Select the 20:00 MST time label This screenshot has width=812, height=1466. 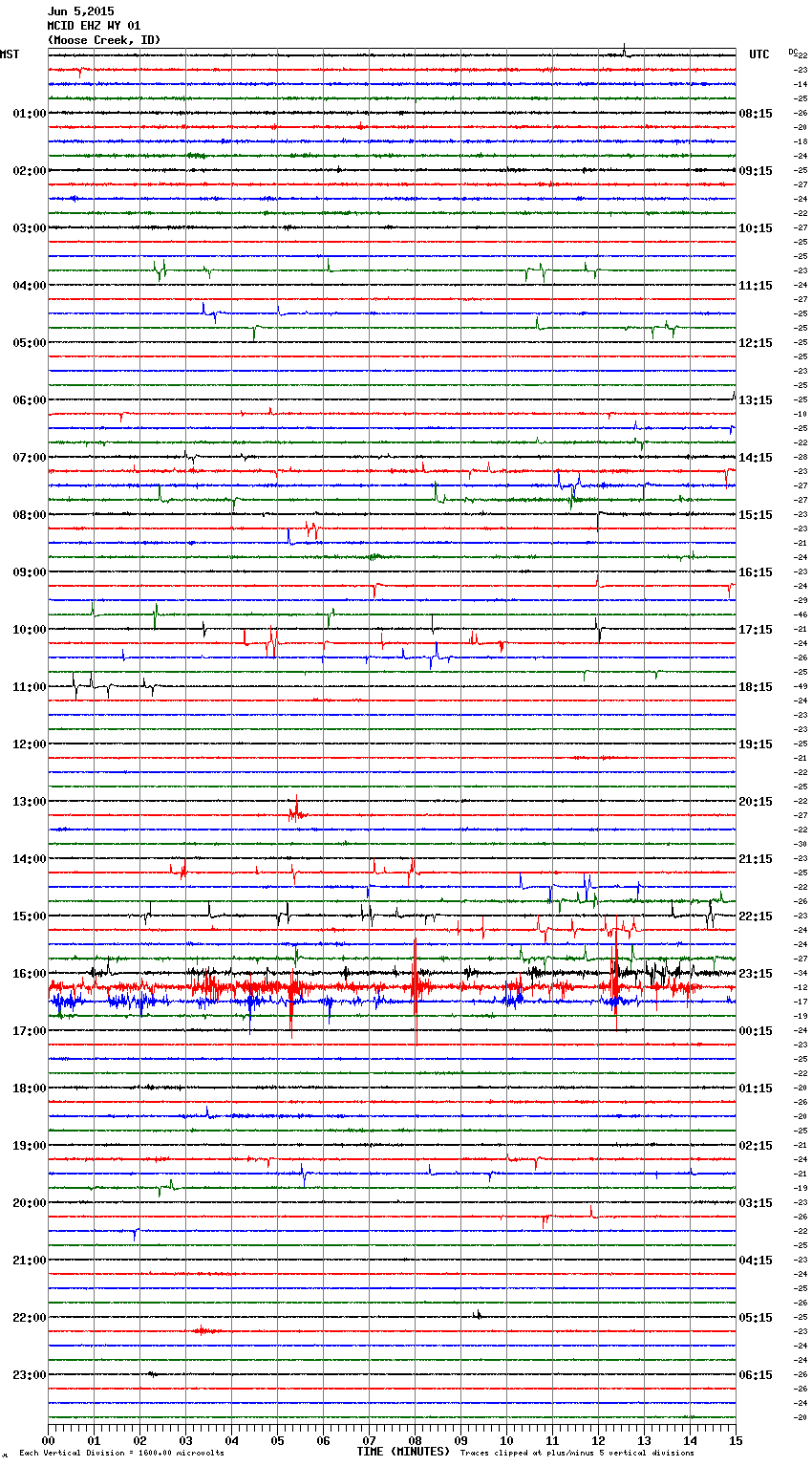point(30,1203)
